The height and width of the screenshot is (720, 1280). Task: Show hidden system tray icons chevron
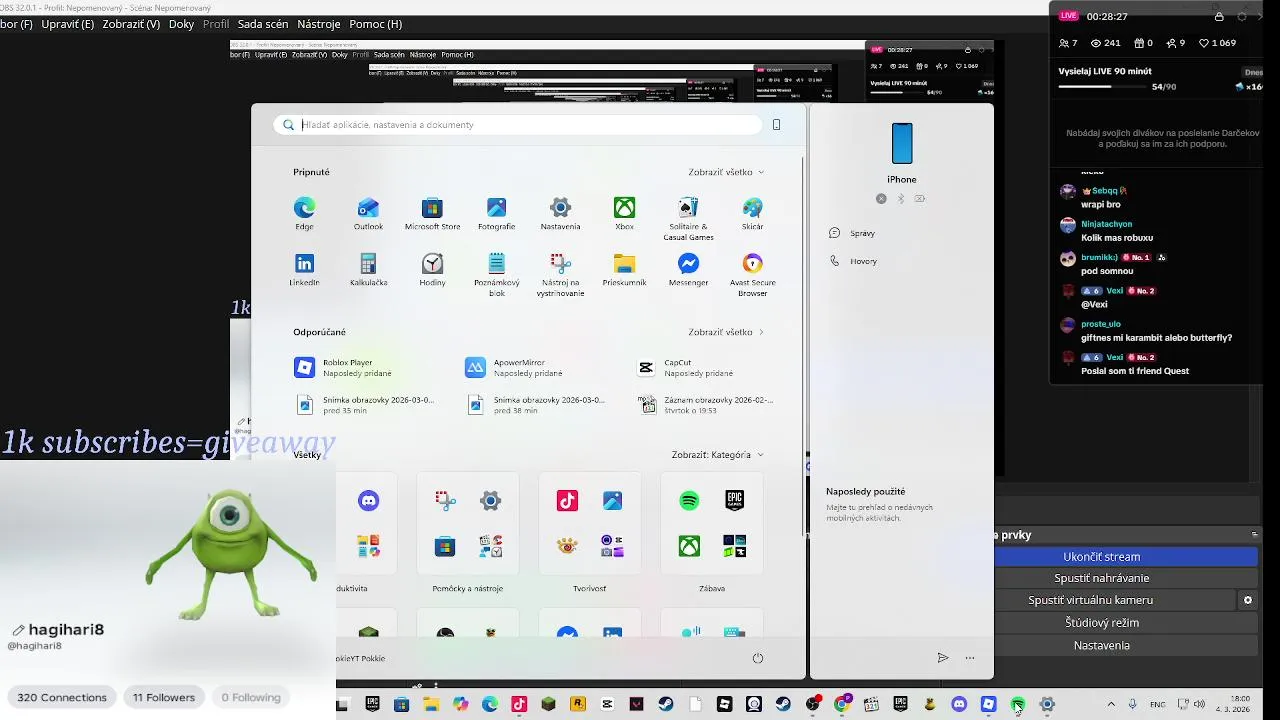[1110, 704]
